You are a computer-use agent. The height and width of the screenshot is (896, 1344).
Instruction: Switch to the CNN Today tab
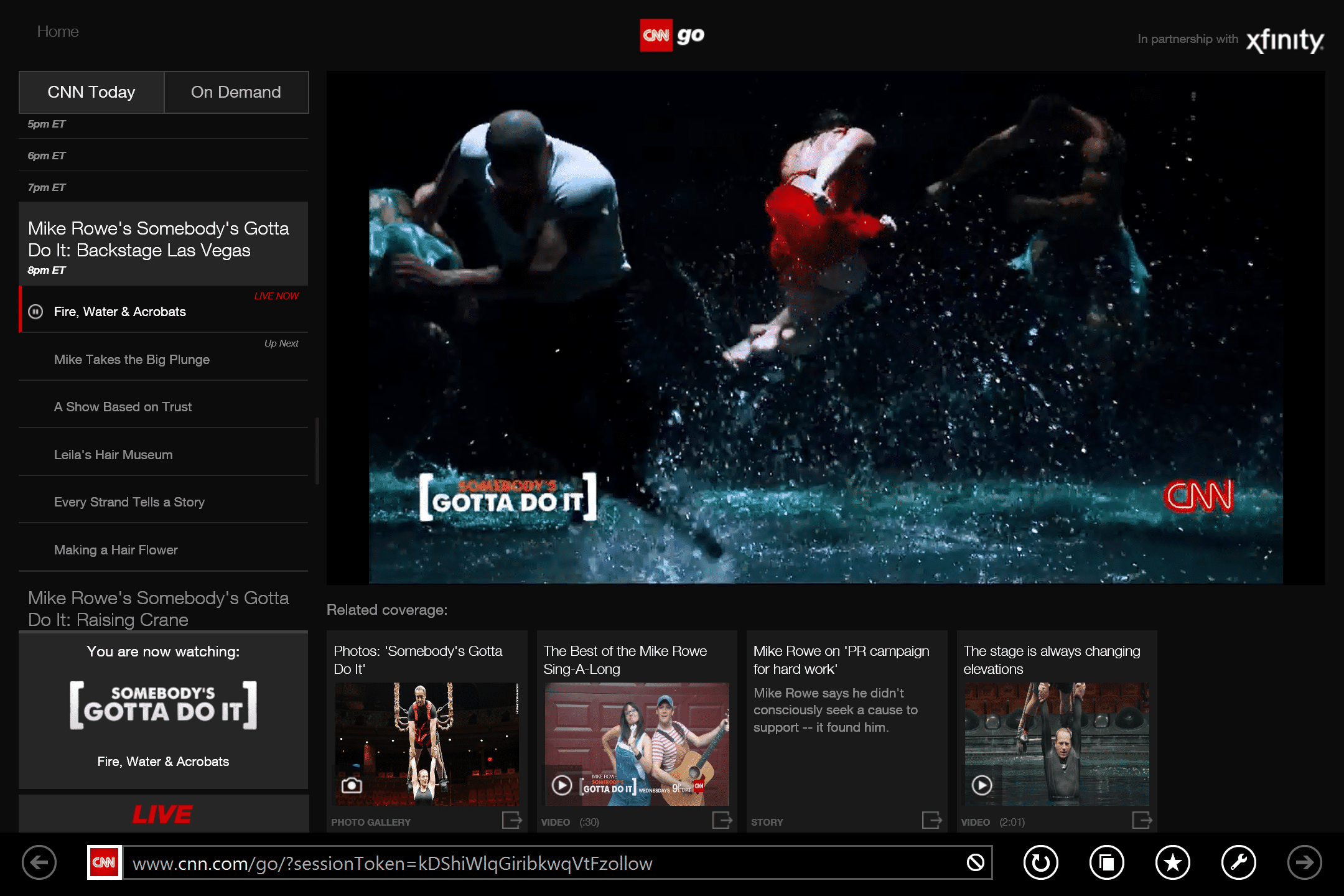[x=91, y=92]
